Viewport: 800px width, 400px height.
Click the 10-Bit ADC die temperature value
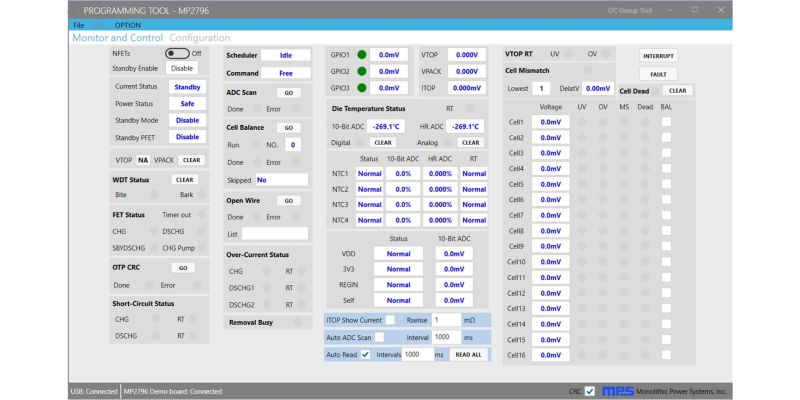coord(385,126)
